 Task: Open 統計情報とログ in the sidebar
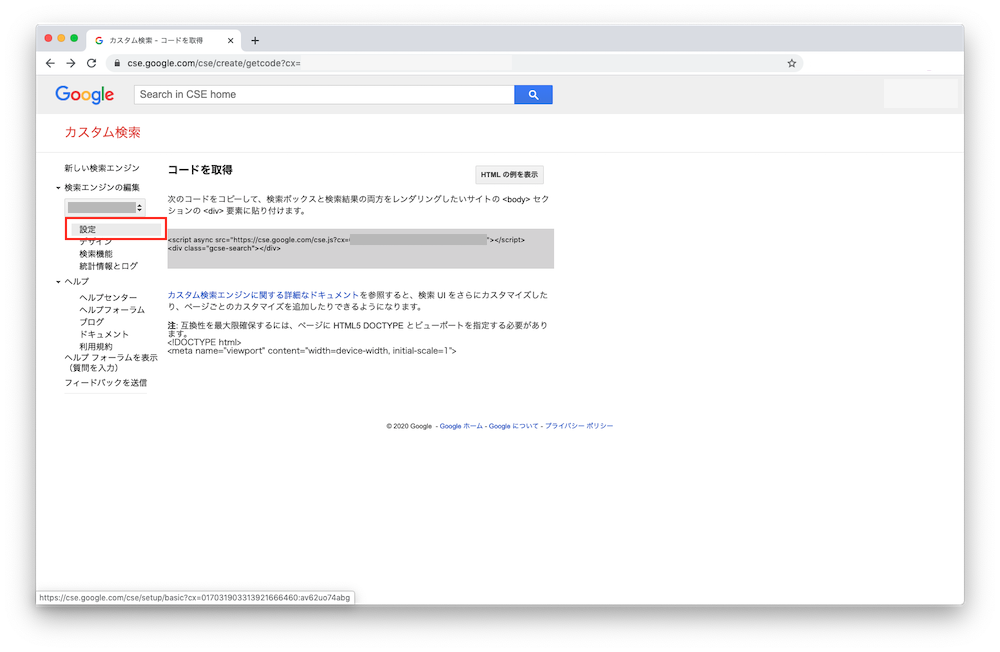[108, 266]
